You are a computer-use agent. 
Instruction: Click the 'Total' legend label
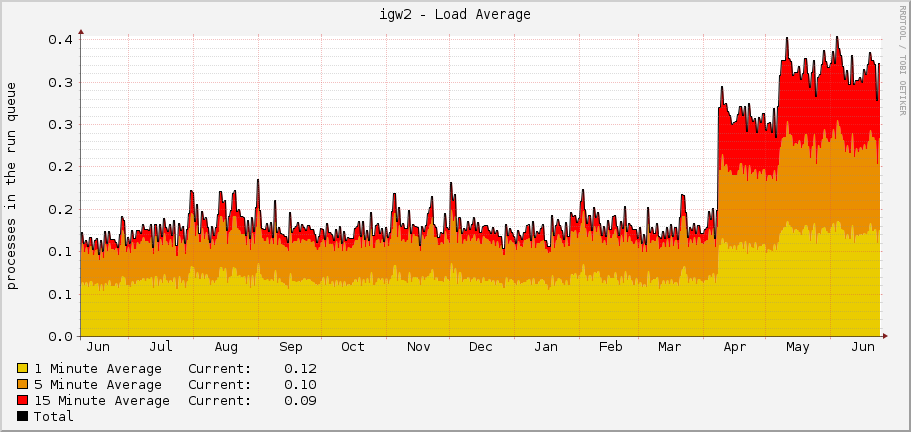click(53, 416)
